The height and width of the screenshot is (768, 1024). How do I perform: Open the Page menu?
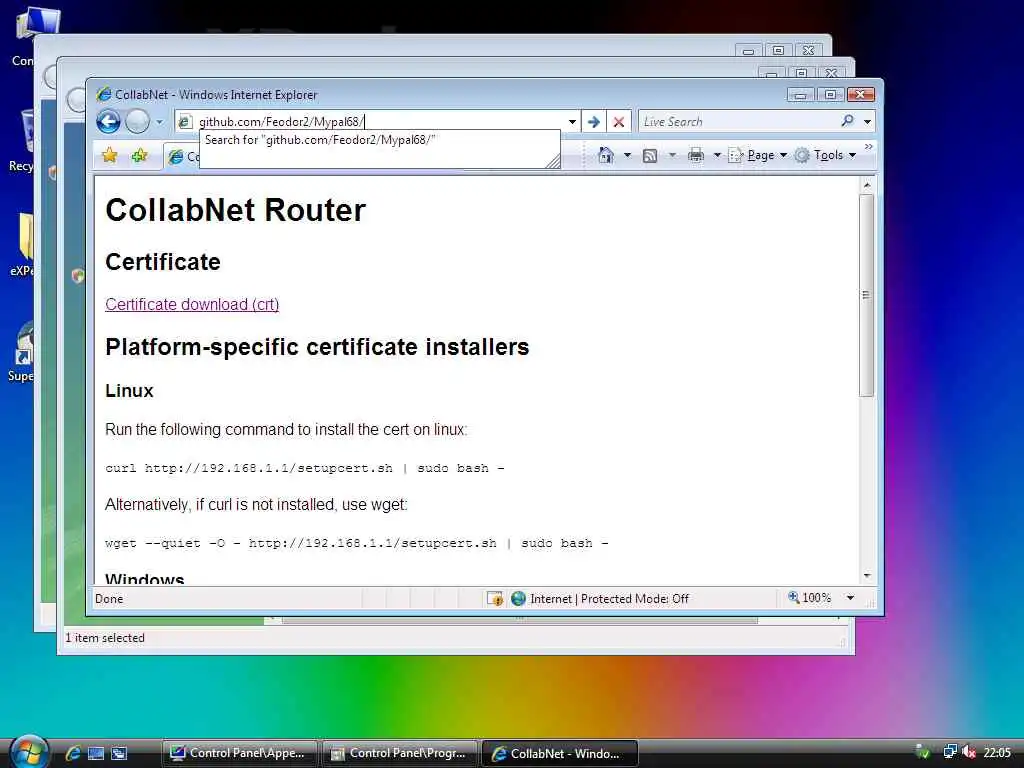(x=758, y=155)
